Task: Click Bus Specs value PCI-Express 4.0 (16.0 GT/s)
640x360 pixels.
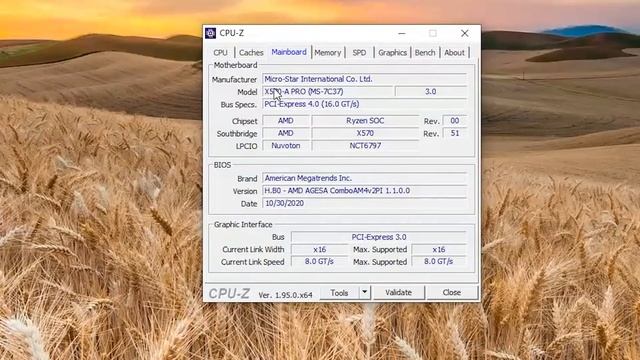Action: coord(364,104)
